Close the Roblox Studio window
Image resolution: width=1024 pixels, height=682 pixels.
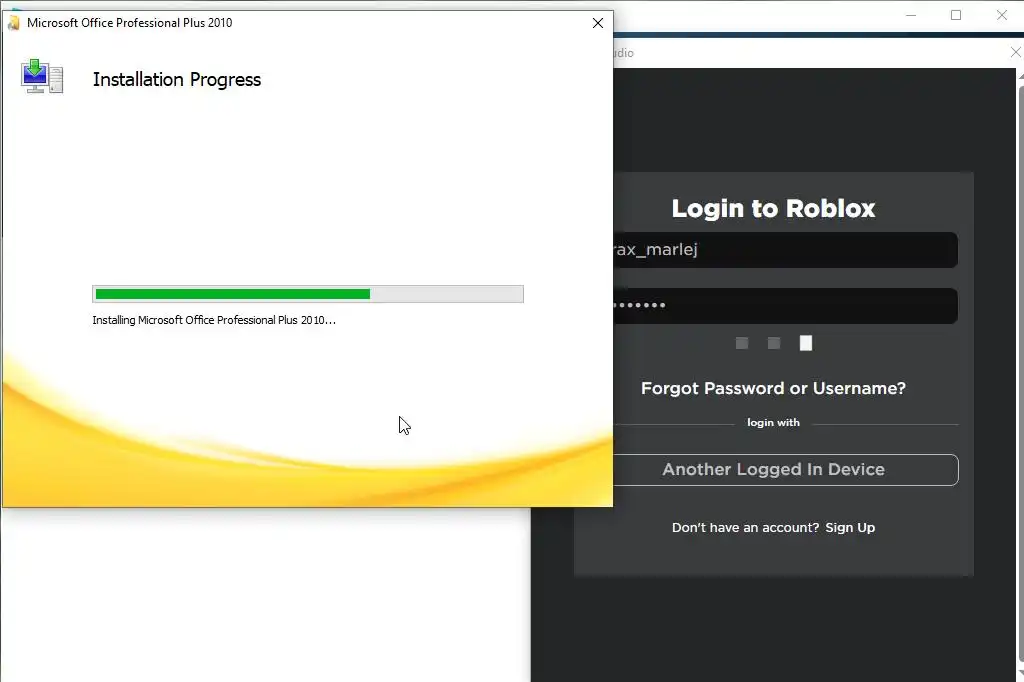[x=1002, y=15]
